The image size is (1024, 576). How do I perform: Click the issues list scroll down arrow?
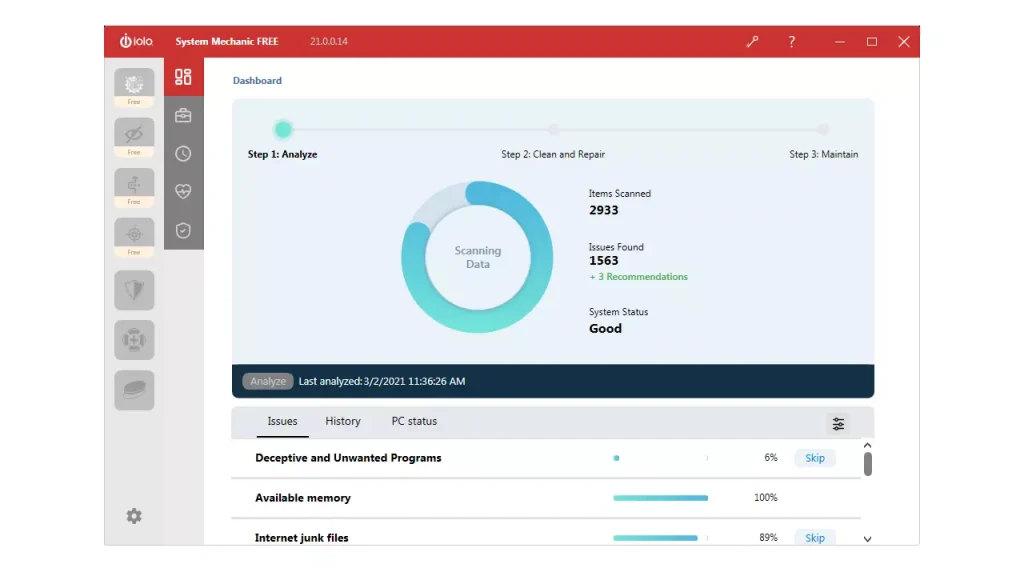(867, 539)
